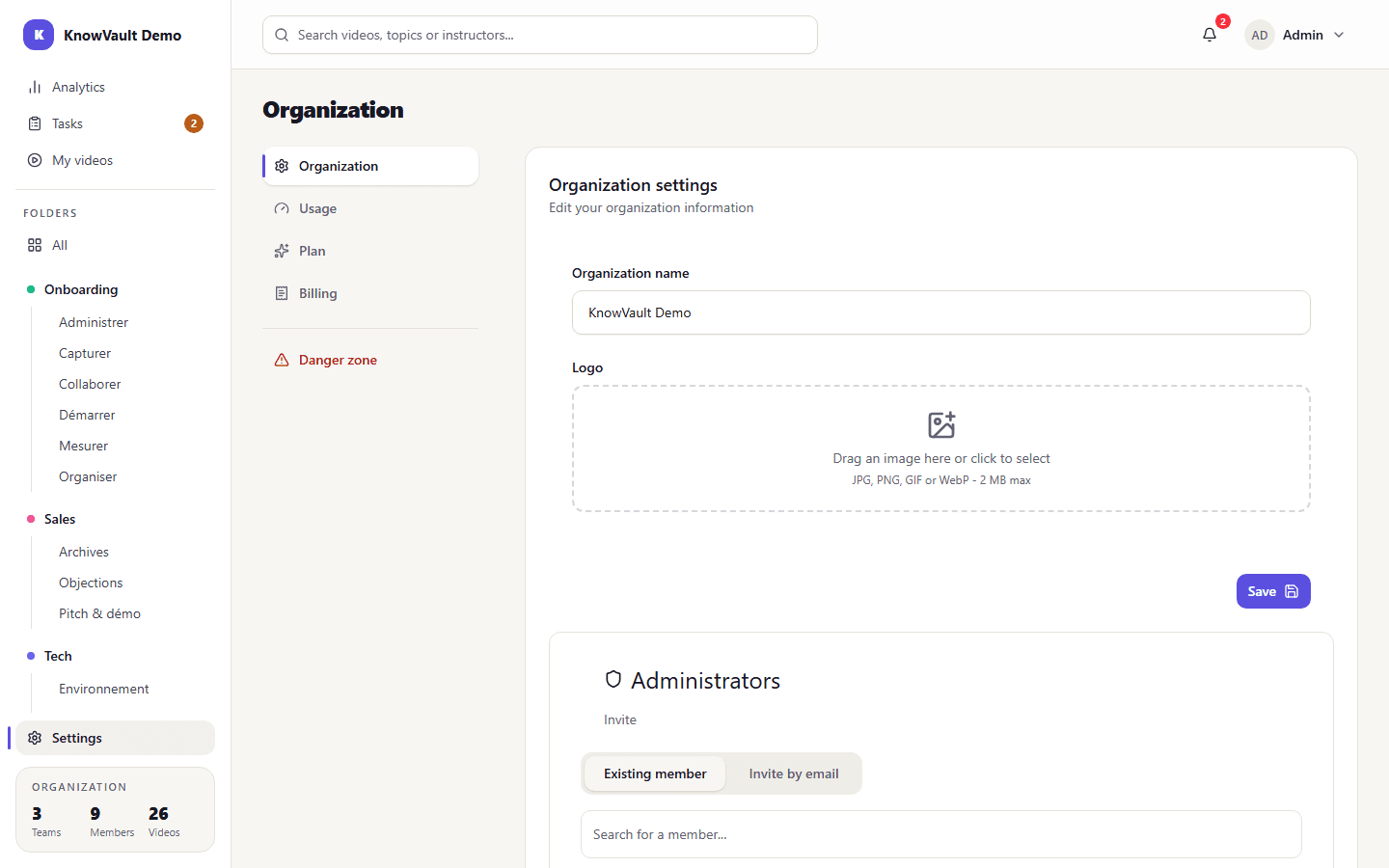Image resolution: width=1389 pixels, height=868 pixels.
Task: Click the Danger zone warning triangle icon
Action: click(282, 360)
